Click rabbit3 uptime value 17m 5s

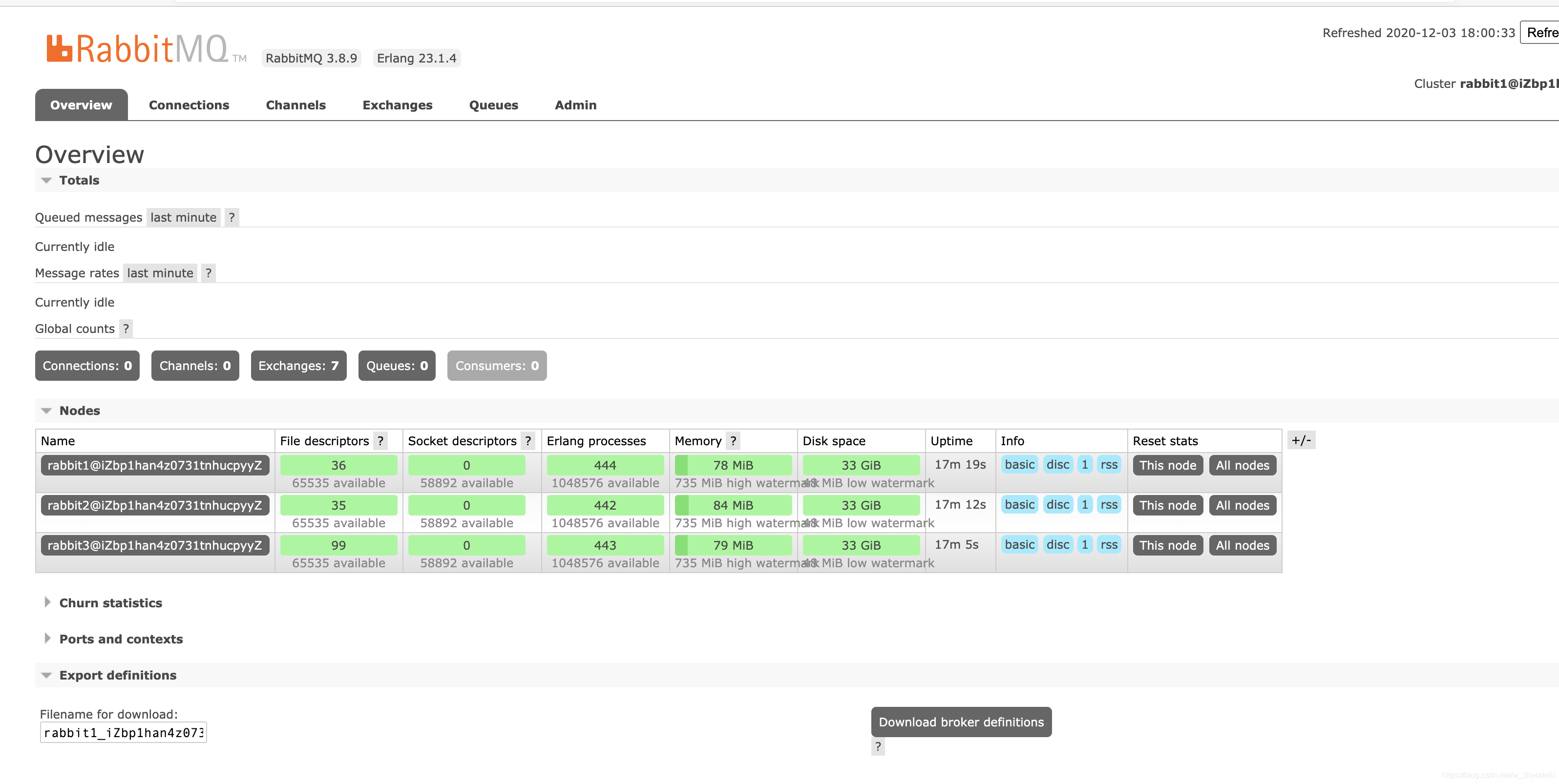pyautogui.click(x=956, y=544)
